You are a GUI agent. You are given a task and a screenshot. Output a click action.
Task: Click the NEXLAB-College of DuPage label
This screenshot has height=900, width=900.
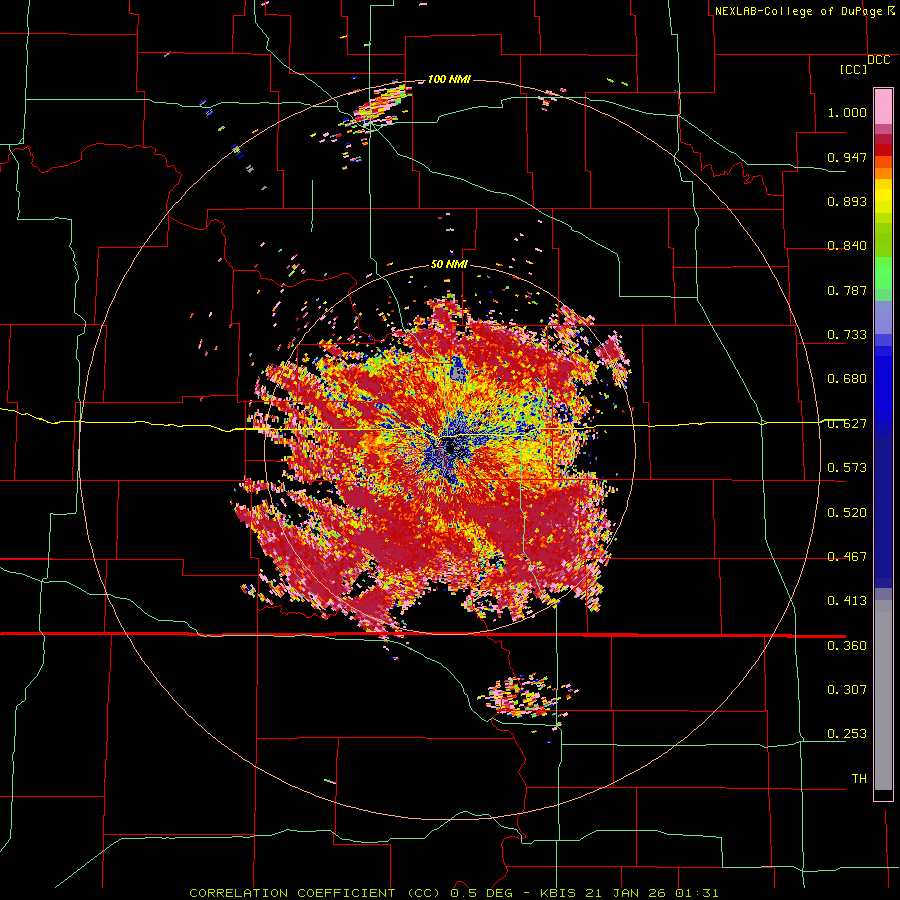(x=799, y=11)
